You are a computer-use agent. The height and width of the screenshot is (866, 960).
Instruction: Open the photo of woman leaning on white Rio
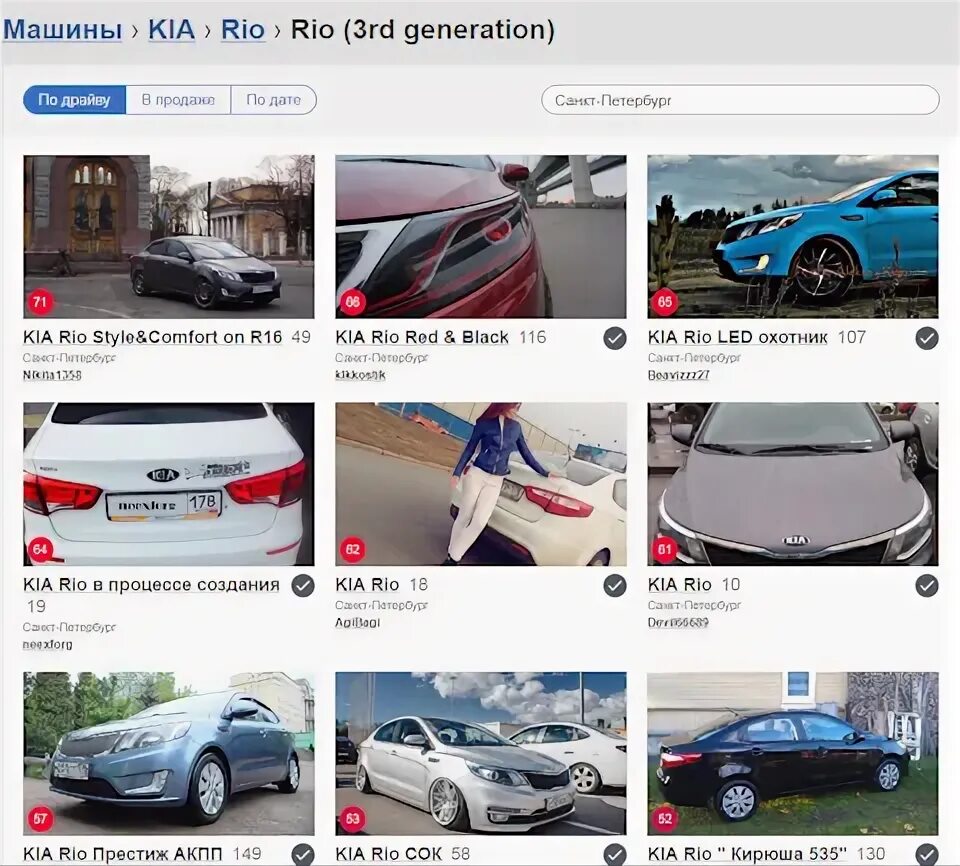coord(481,484)
